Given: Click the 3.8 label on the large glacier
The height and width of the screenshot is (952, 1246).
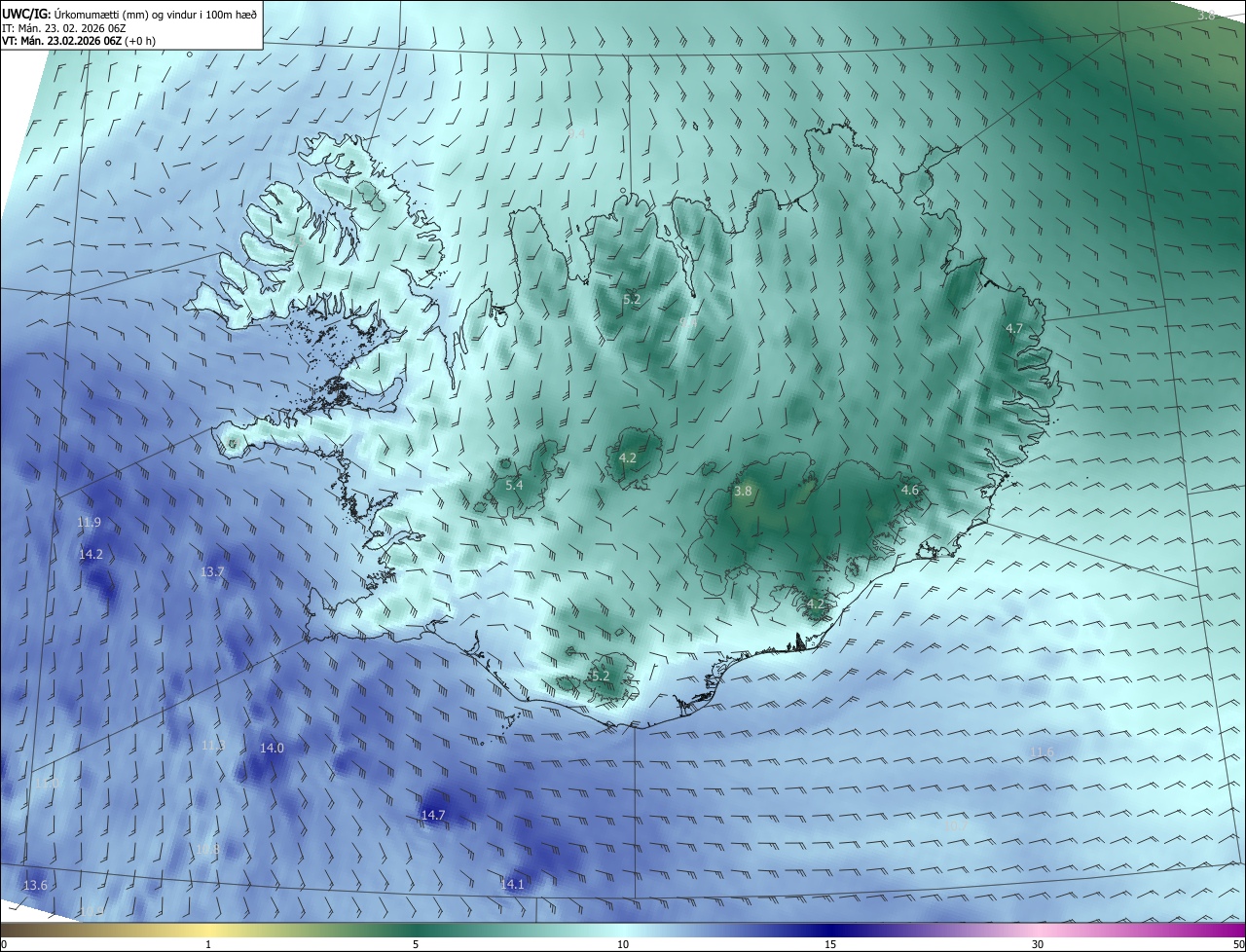Looking at the screenshot, I should click(x=743, y=491).
